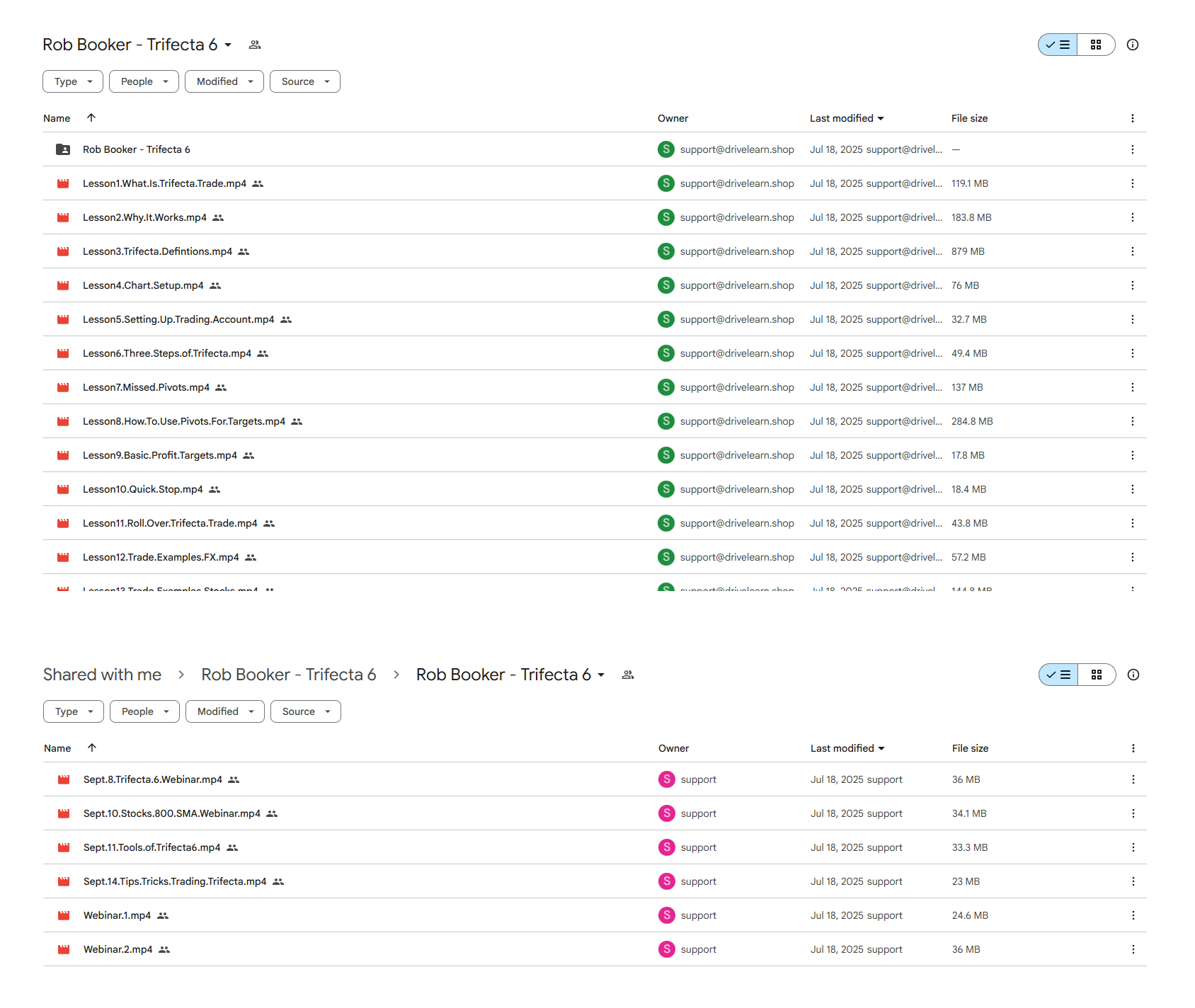
Task: Click the 879 MB file size cell
Action: (x=968, y=251)
